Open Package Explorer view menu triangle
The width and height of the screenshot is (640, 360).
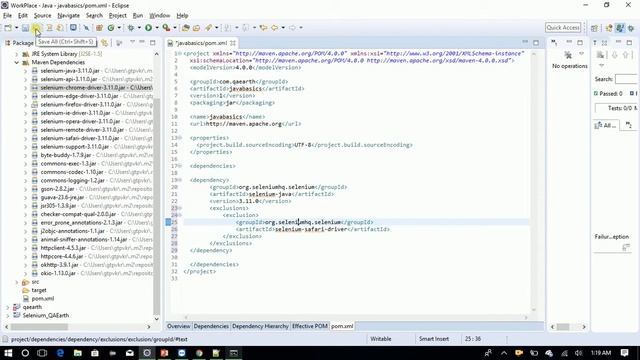pyautogui.click(x=132, y=42)
